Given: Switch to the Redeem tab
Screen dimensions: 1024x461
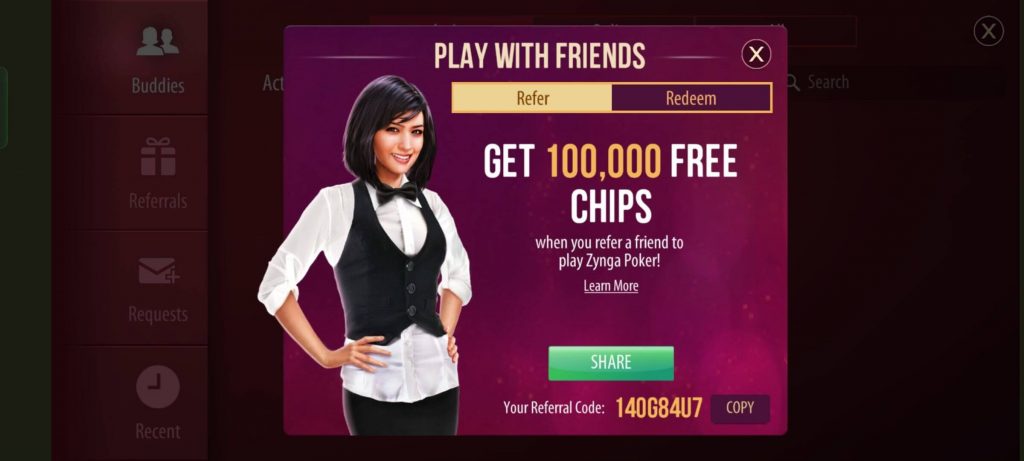Looking at the screenshot, I should coord(691,98).
